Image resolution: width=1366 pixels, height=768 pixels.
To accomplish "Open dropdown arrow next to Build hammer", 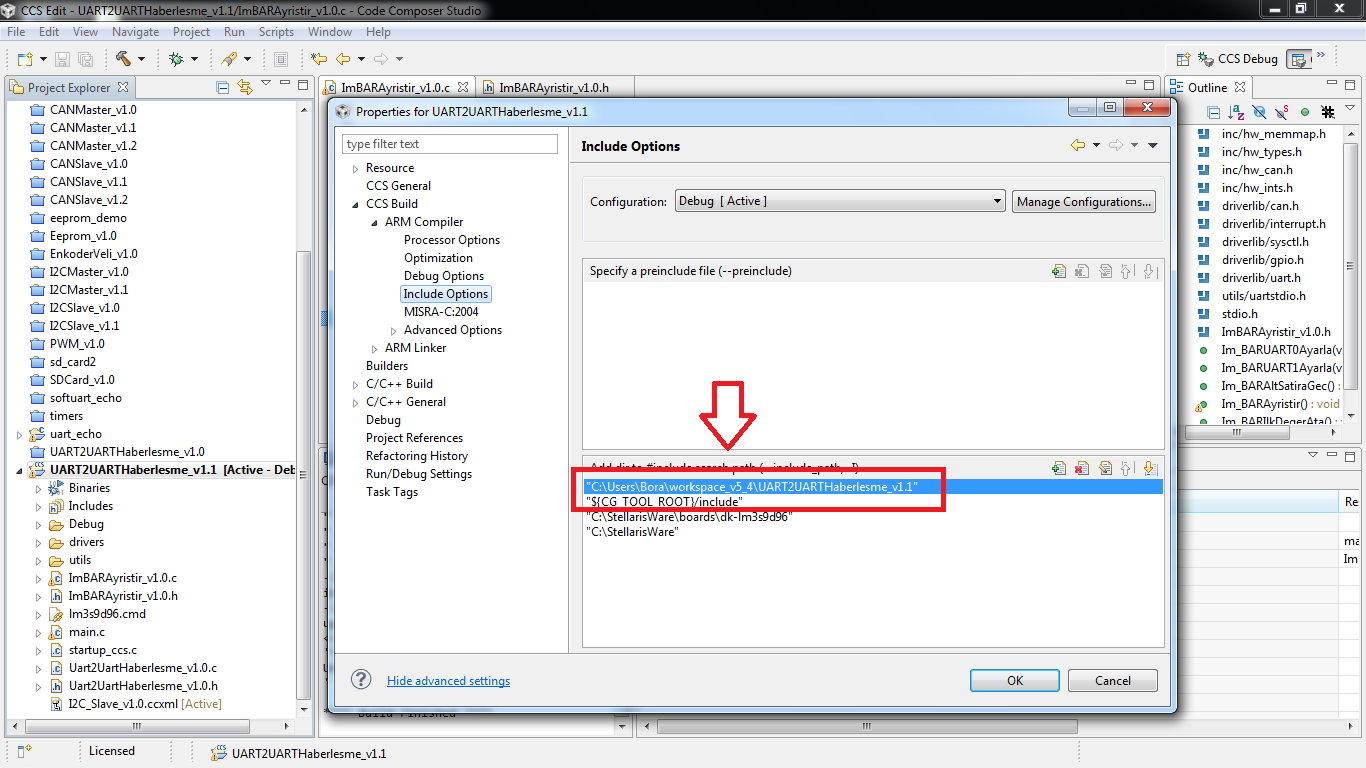I will (x=141, y=59).
